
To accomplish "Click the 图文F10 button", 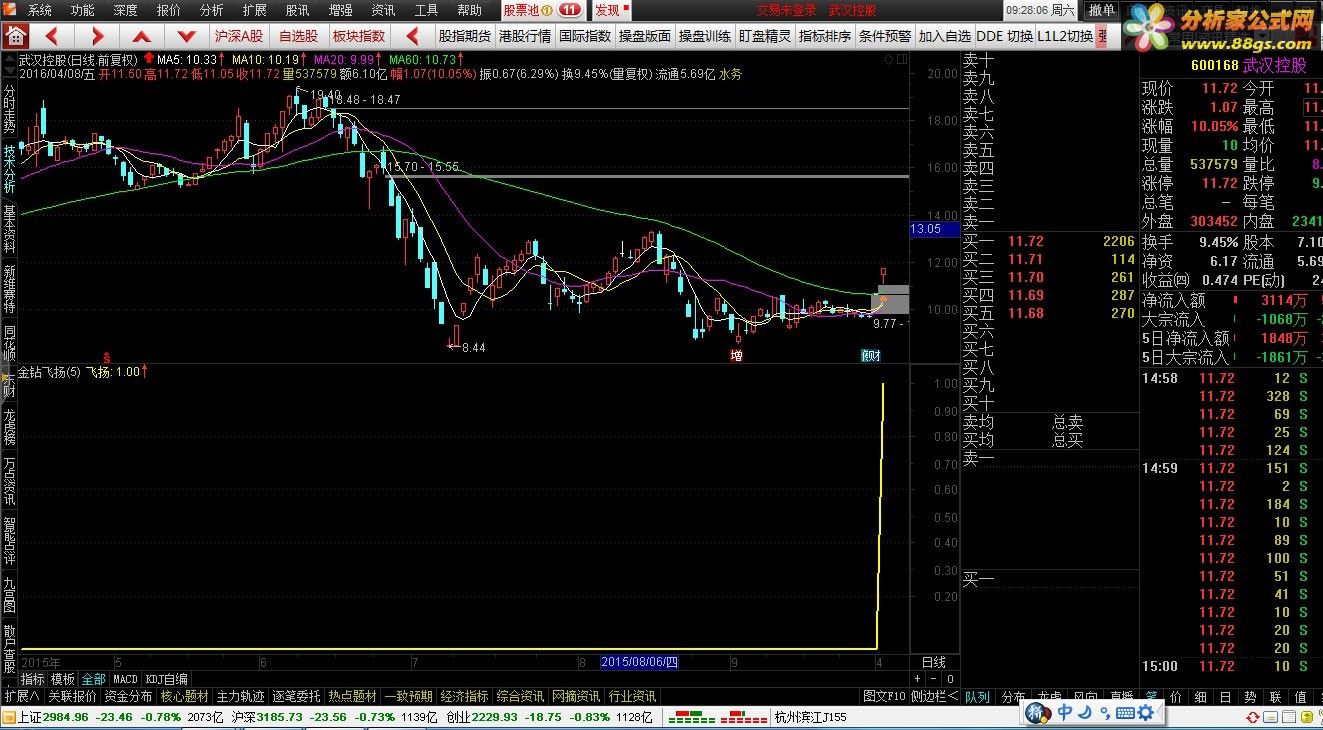I will click(x=884, y=696).
